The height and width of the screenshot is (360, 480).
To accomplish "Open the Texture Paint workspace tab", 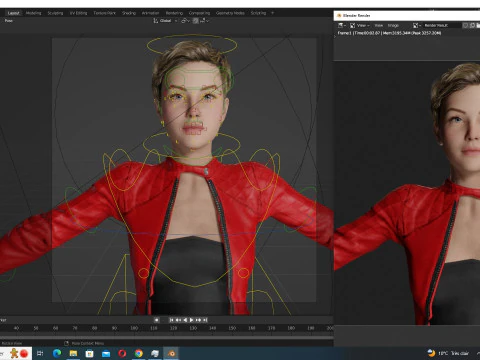I will pyautogui.click(x=105, y=13).
